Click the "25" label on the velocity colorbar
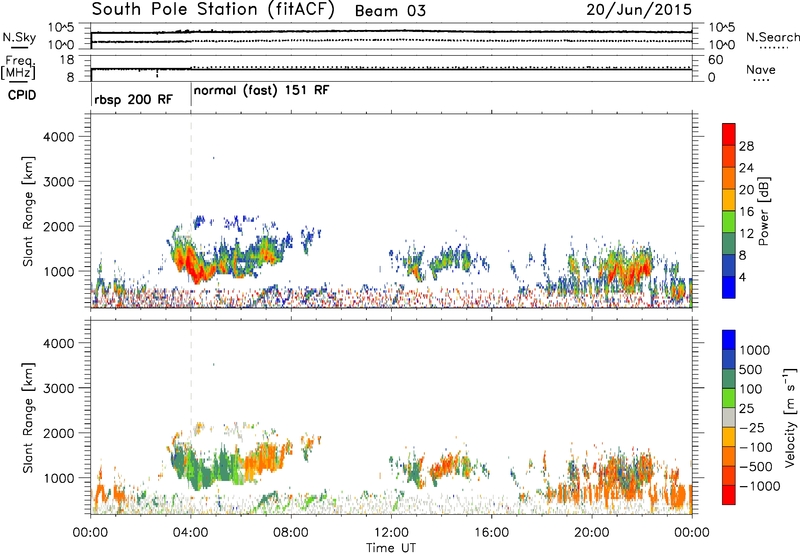Viewport: 800px width, 554px height. click(746, 408)
